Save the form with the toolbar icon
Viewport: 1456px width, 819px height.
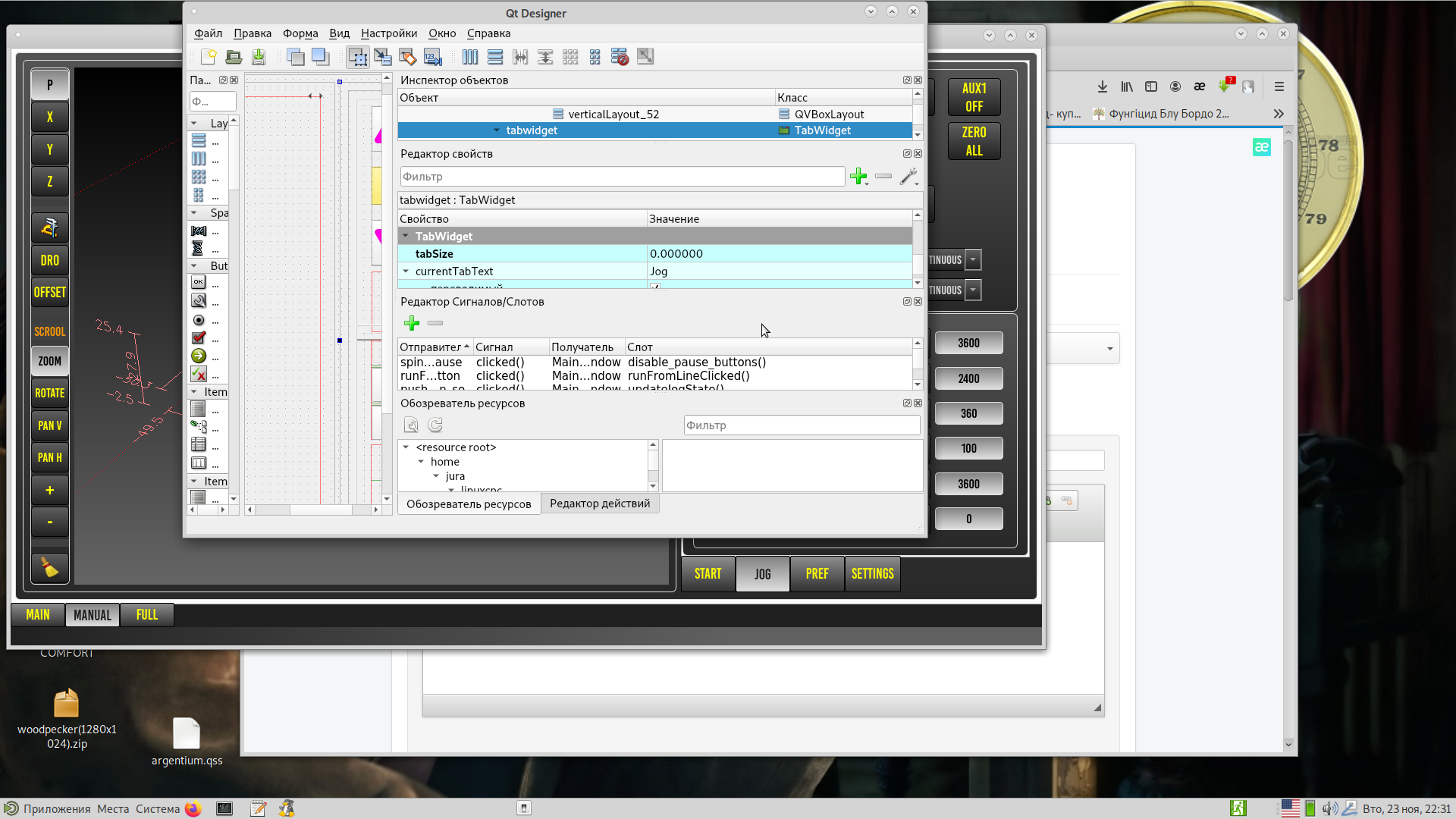[259, 57]
